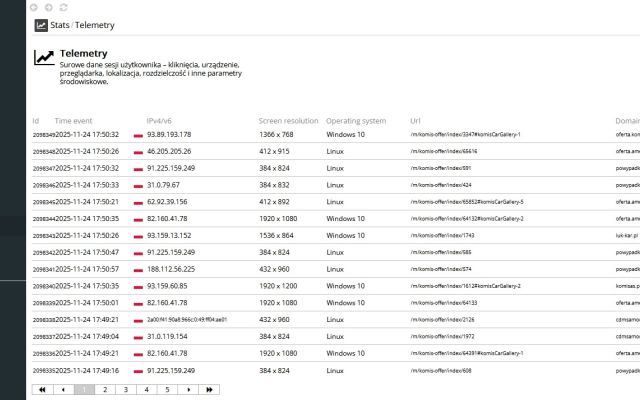Go to previous page arrow
Screen dimensions: 640x400
63,390
